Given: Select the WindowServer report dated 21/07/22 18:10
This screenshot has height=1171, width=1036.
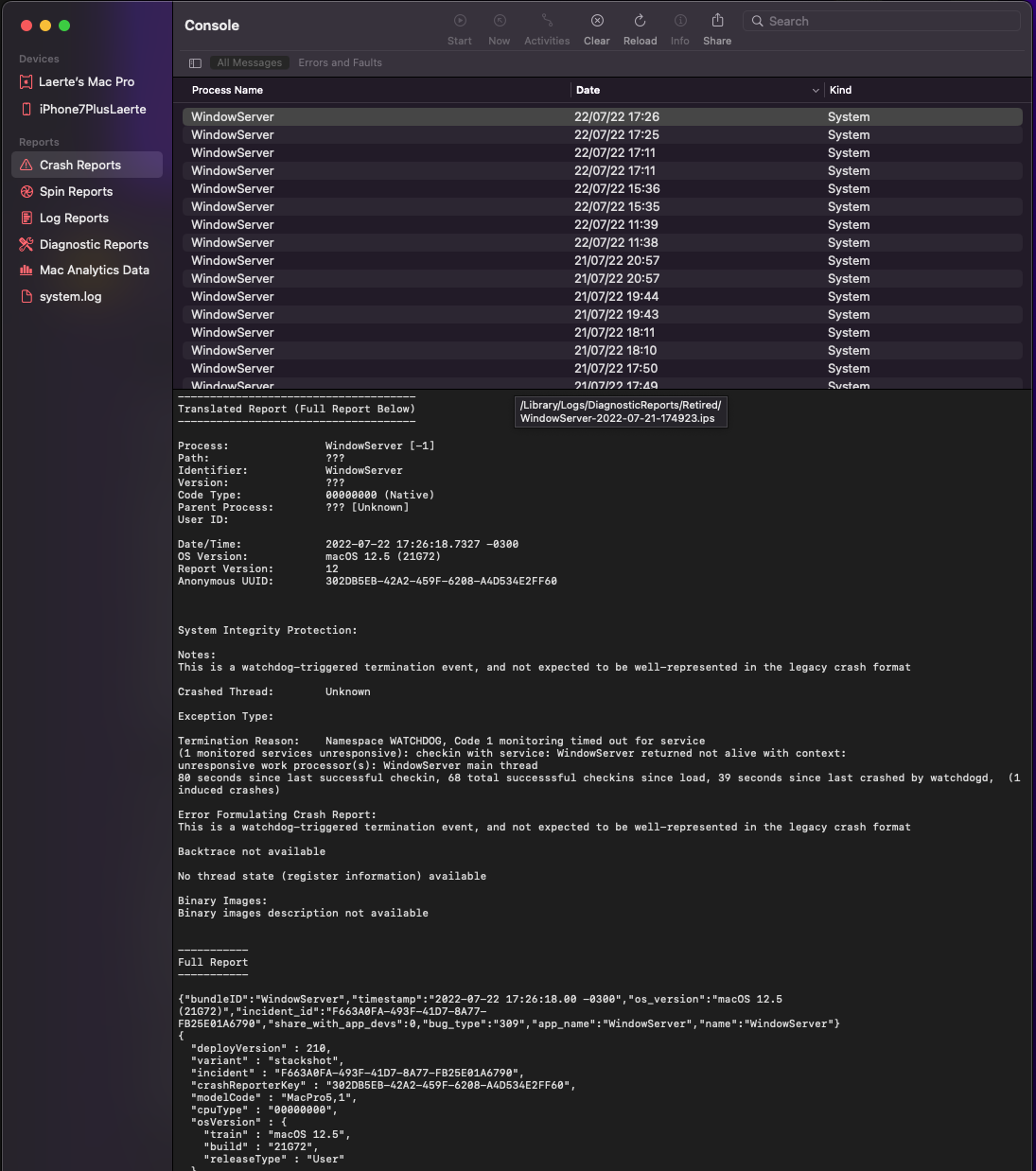Looking at the screenshot, I should pyautogui.click(x=603, y=350).
